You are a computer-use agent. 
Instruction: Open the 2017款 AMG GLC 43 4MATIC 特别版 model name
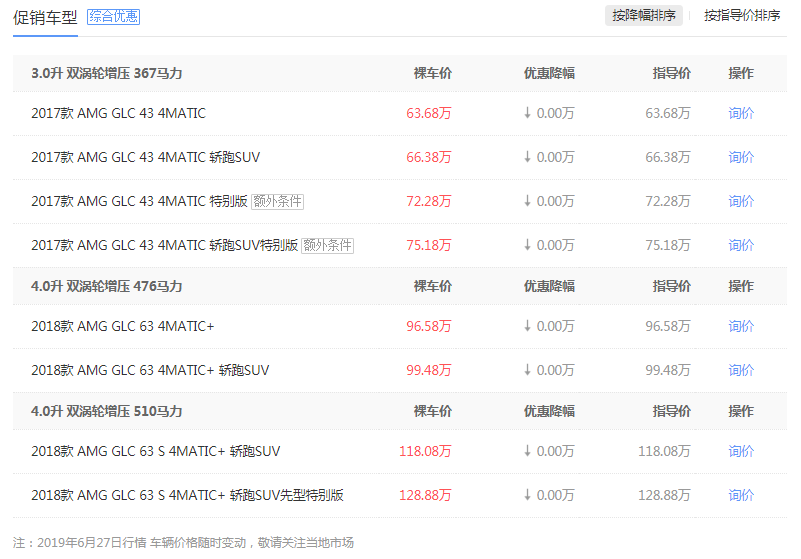coord(139,201)
